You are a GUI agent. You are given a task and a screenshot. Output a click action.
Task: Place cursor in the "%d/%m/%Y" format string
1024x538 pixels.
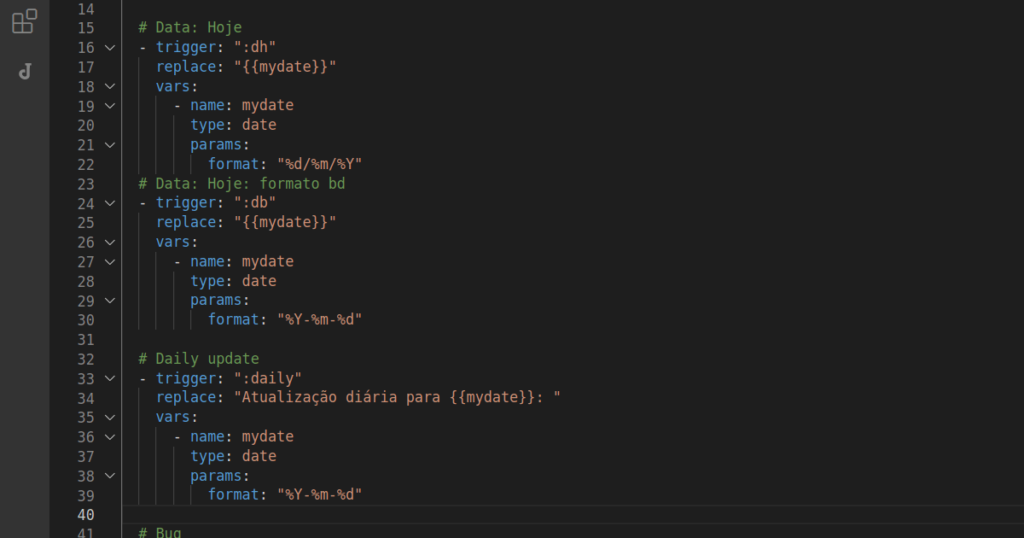click(318, 164)
